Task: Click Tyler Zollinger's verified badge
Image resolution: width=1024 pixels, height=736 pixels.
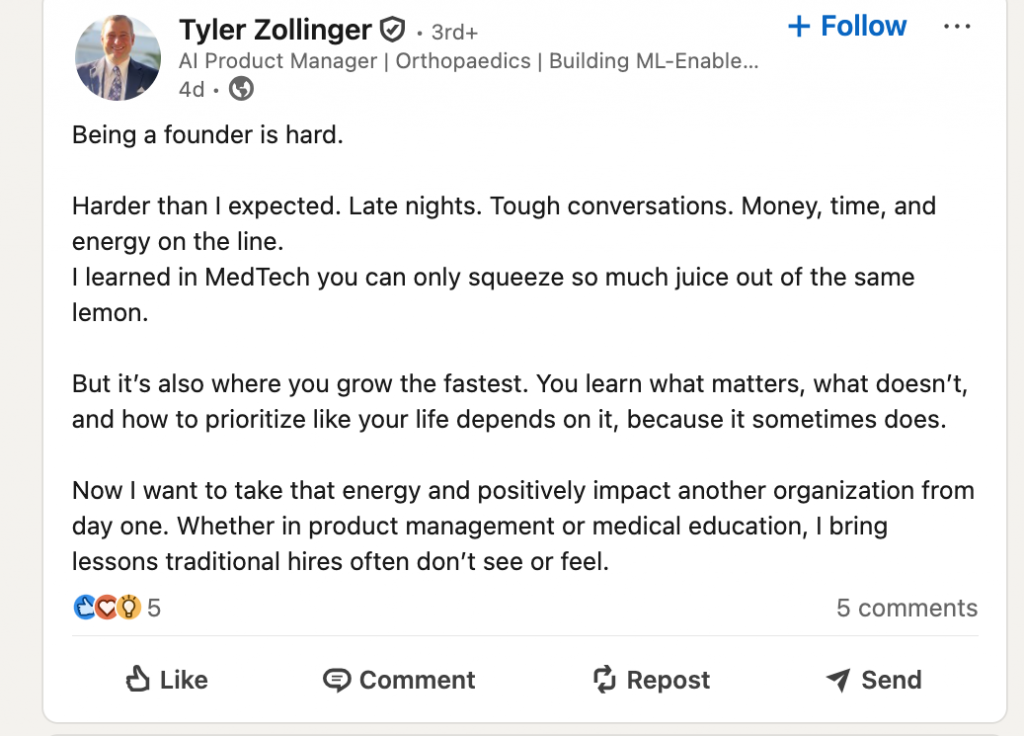Action: coord(392,29)
